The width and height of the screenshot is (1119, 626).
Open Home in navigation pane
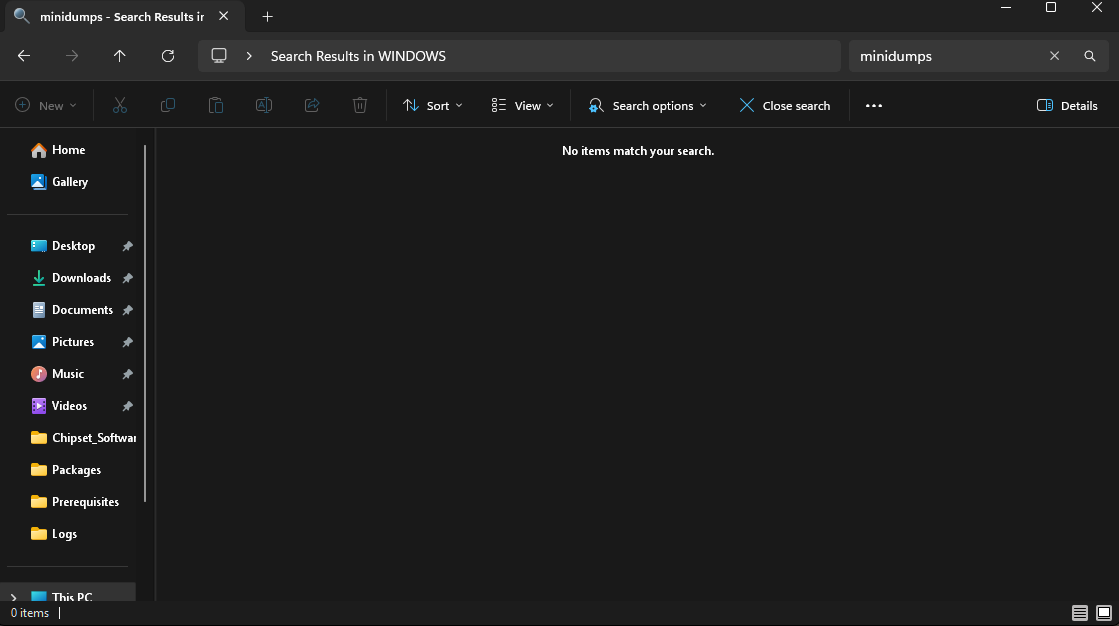[69, 150]
